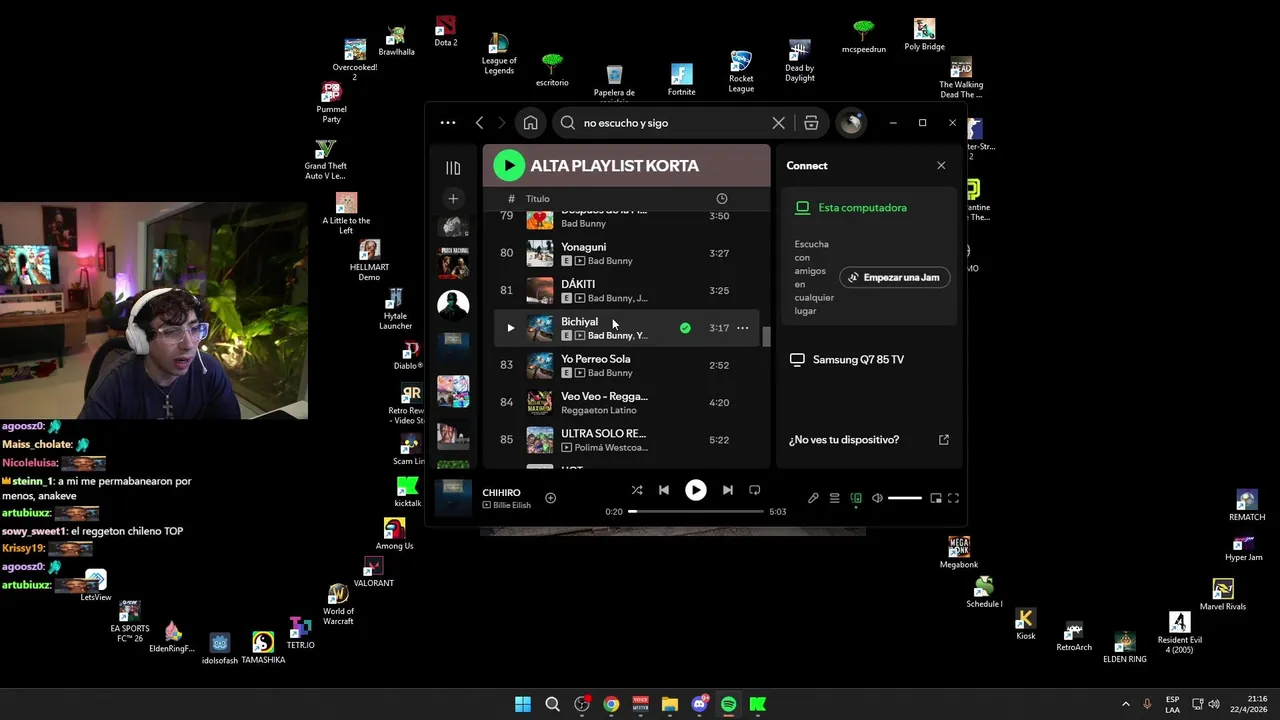Open the Yonaguni album cover thumbnail

(540, 253)
